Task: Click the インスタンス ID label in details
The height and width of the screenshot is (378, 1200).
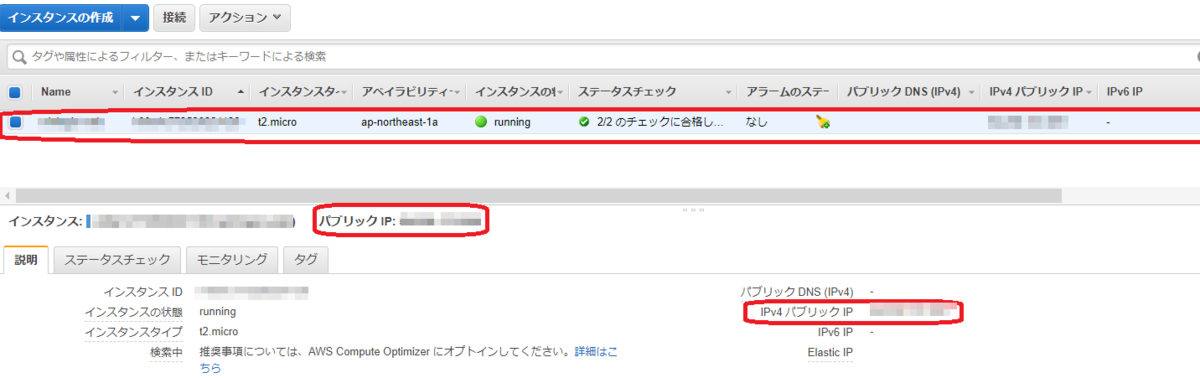Action: point(143,291)
